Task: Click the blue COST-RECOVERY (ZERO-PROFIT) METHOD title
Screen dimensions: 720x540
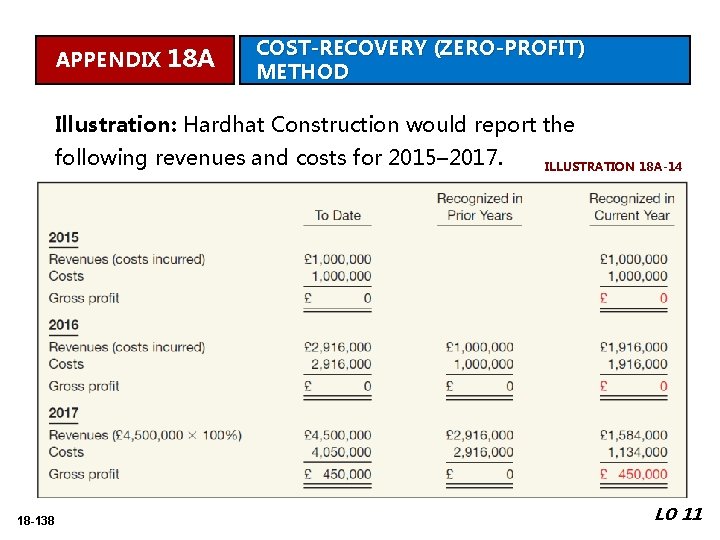Action: pyautogui.click(x=465, y=60)
